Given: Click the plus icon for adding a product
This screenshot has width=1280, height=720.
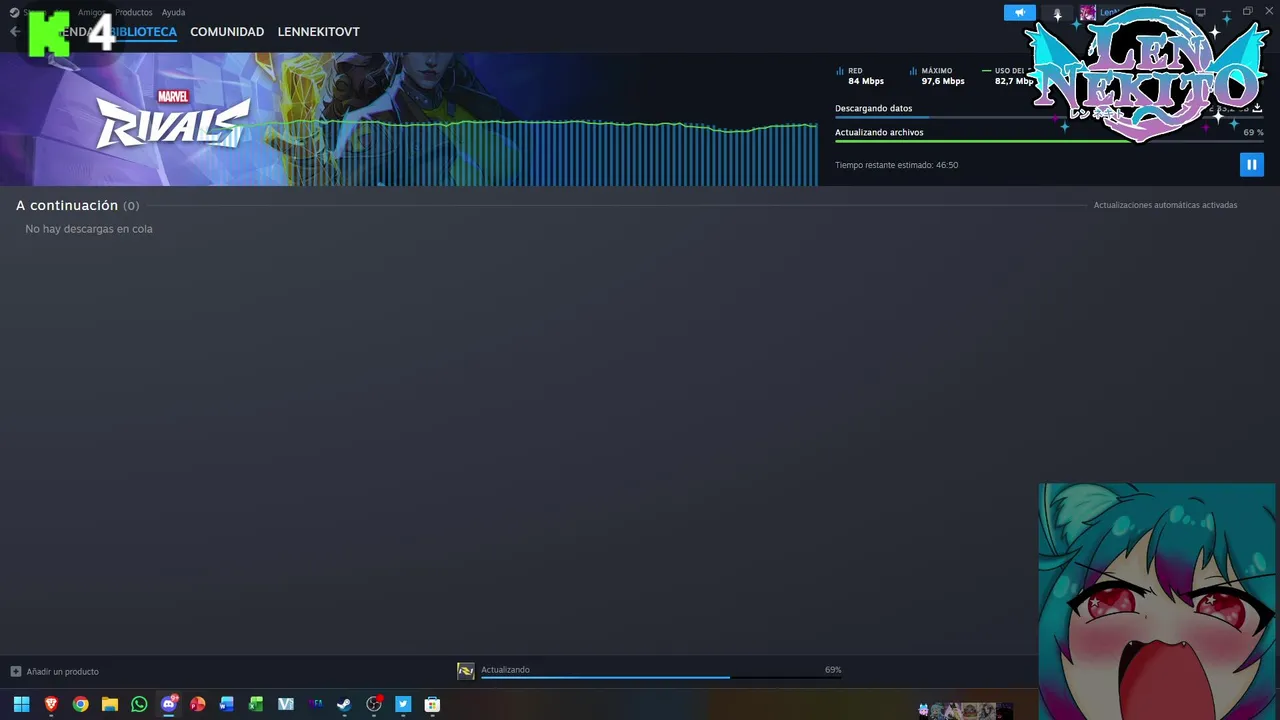Looking at the screenshot, I should (16, 671).
